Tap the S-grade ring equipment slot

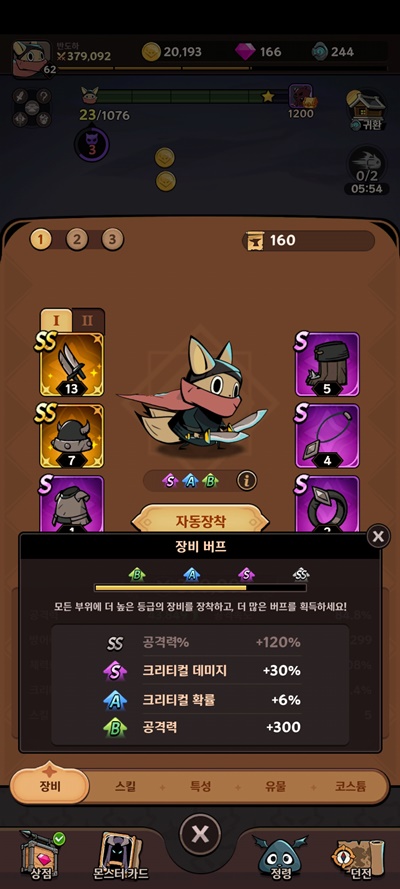click(327, 504)
